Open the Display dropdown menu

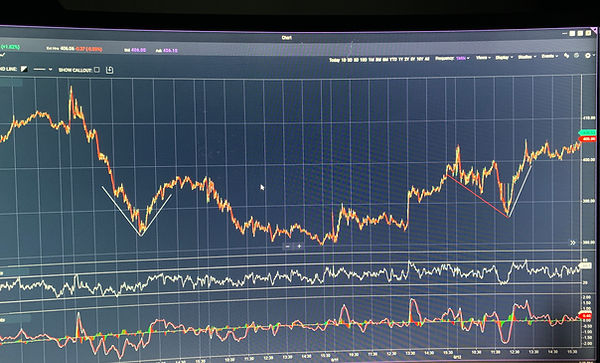coord(504,57)
